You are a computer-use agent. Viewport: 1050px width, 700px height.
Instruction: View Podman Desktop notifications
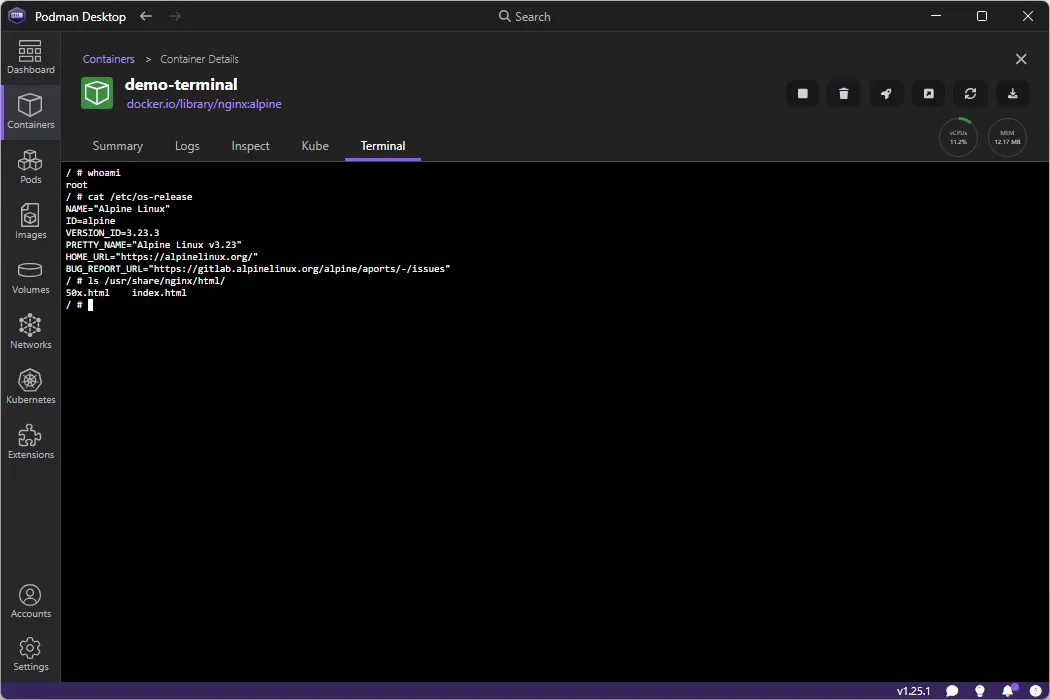click(1008, 690)
